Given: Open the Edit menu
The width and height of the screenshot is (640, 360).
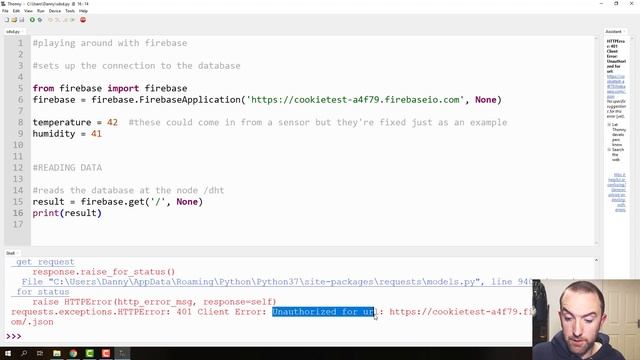Looking at the screenshot, I should 16,11.
